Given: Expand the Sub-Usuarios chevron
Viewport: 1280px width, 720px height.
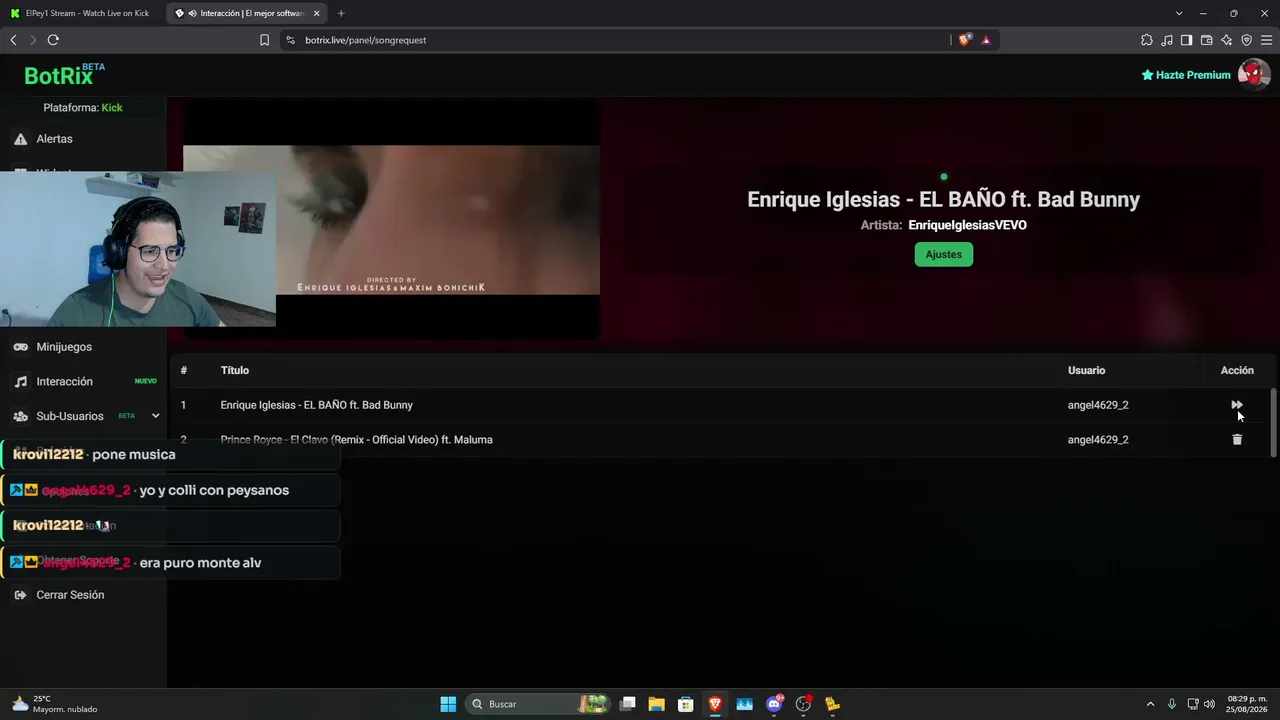Looking at the screenshot, I should pos(155,416).
